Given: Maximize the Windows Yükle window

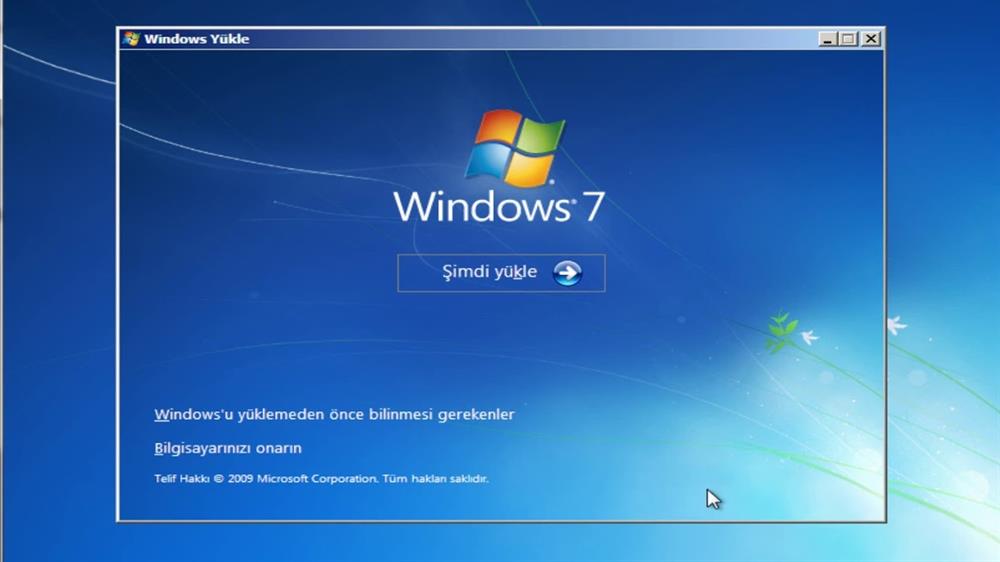Looking at the screenshot, I should [849, 39].
